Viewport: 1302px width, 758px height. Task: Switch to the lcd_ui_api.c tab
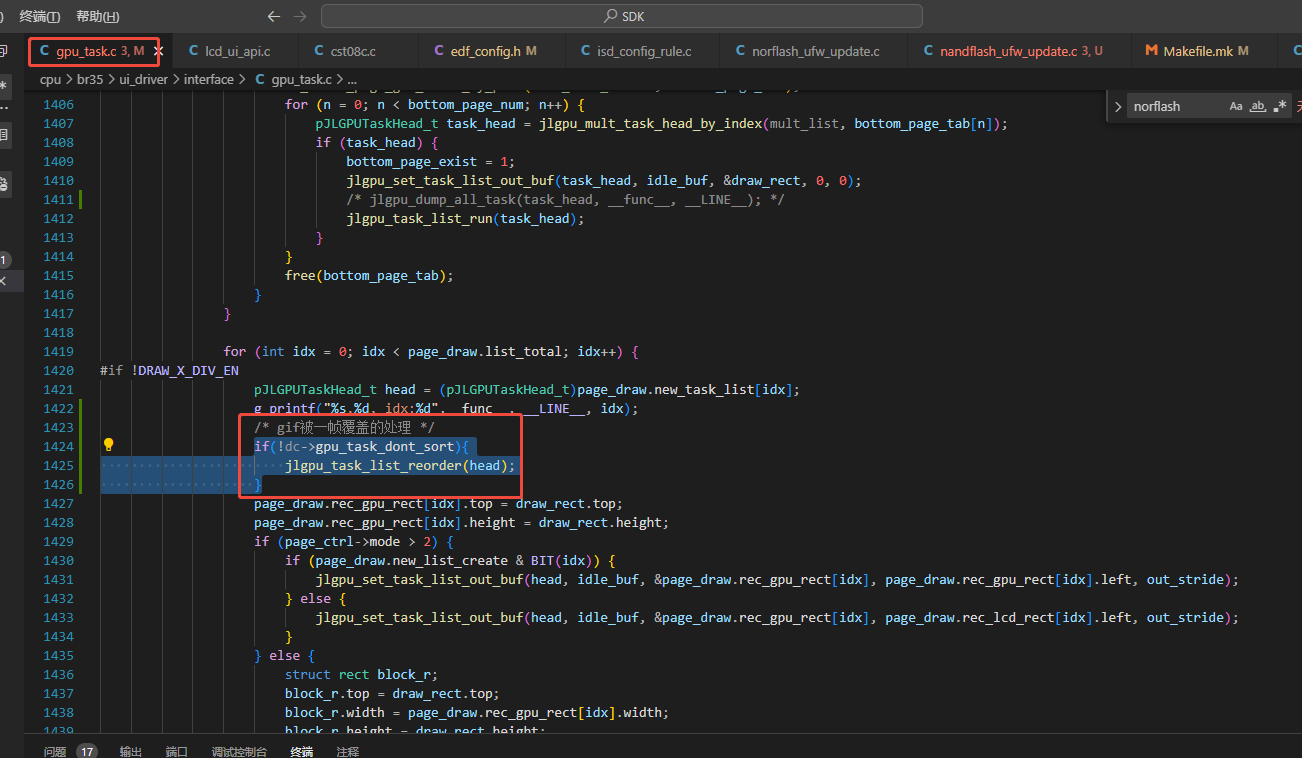click(229, 50)
